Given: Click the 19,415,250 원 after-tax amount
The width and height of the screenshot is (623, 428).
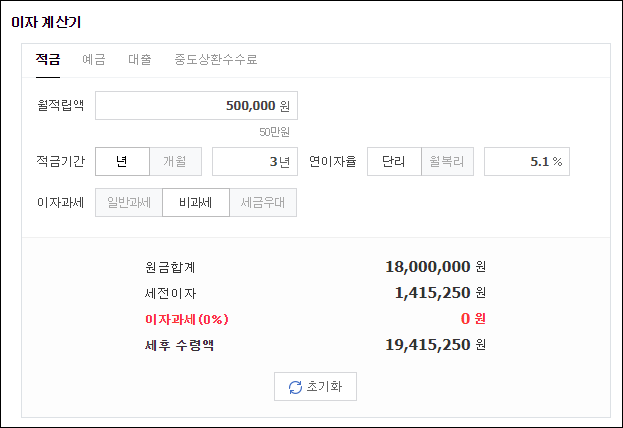Looking at the screenshot, I should click(x=435, y=345).
